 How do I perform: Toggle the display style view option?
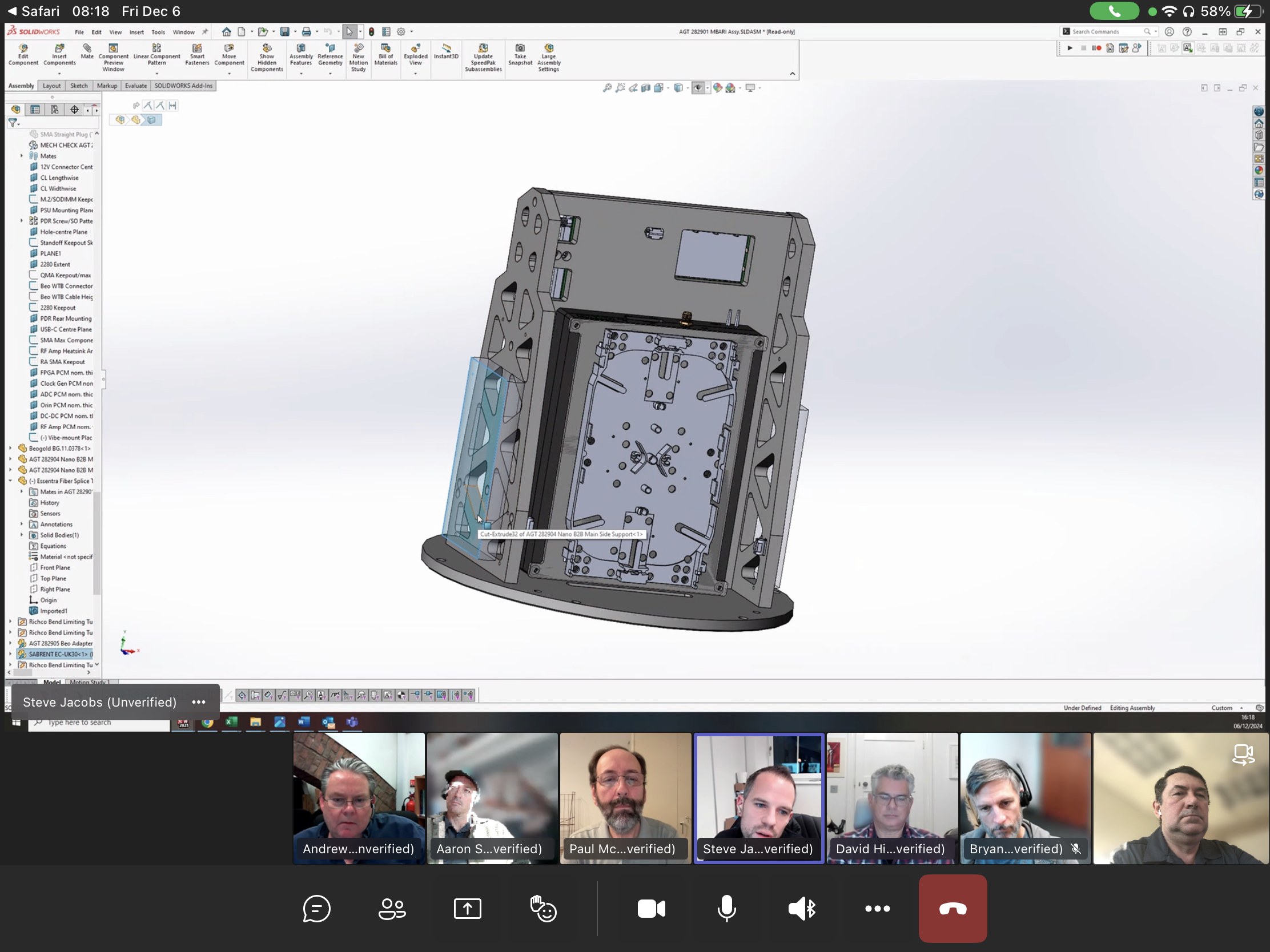point(678,88)
